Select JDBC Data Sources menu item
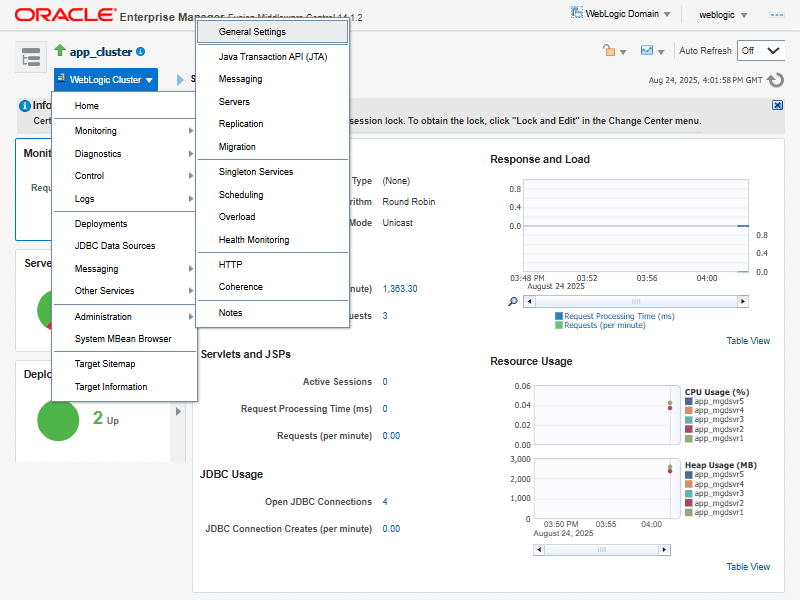Screen dimensions: 800x600 click(124, 245)
